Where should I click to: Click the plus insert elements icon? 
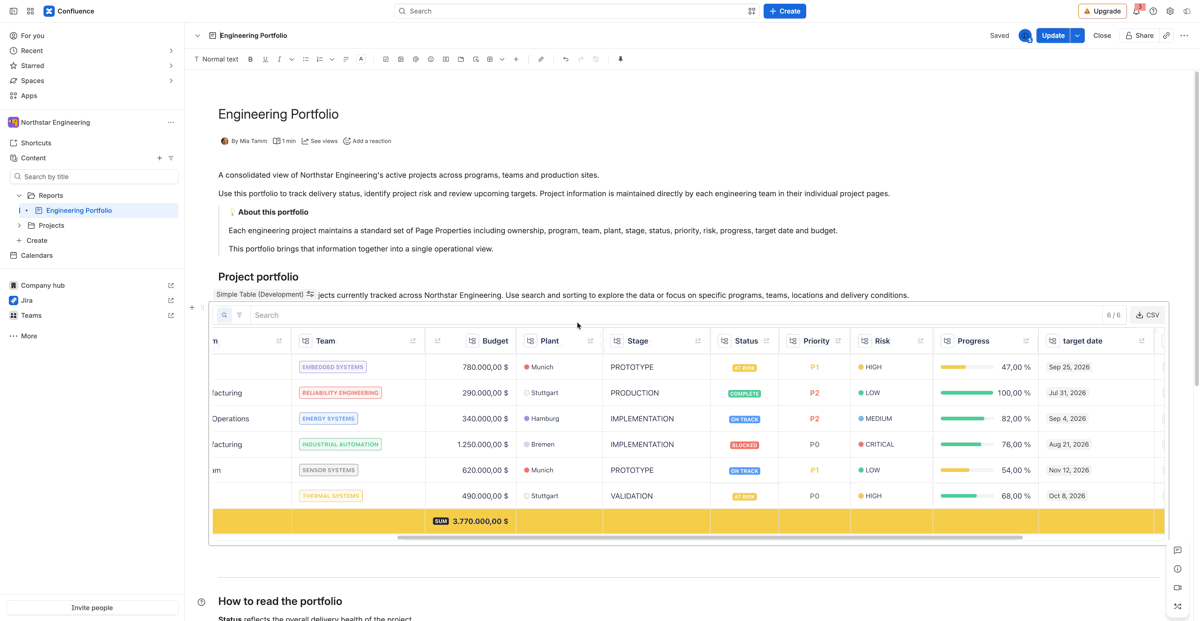[x=516, y=59]
